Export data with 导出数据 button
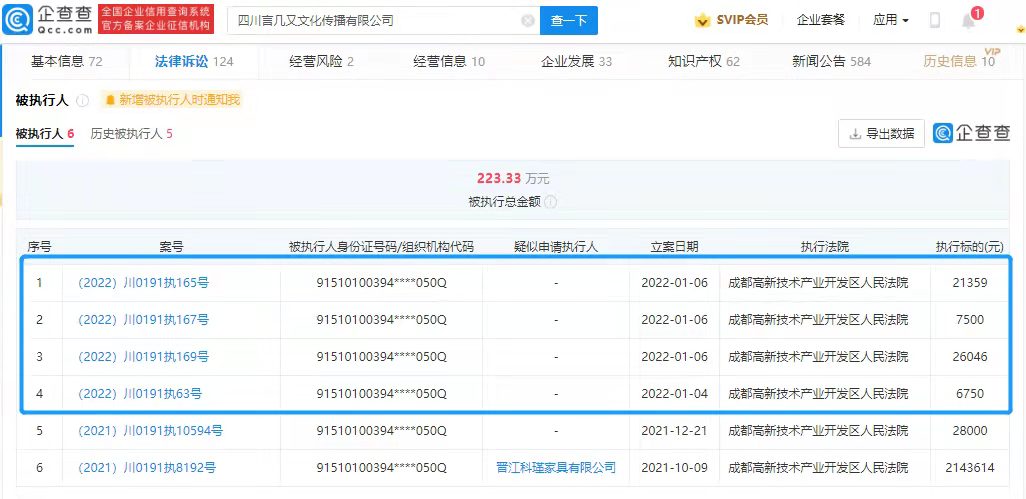1026x499 pixels. point(881,134)
